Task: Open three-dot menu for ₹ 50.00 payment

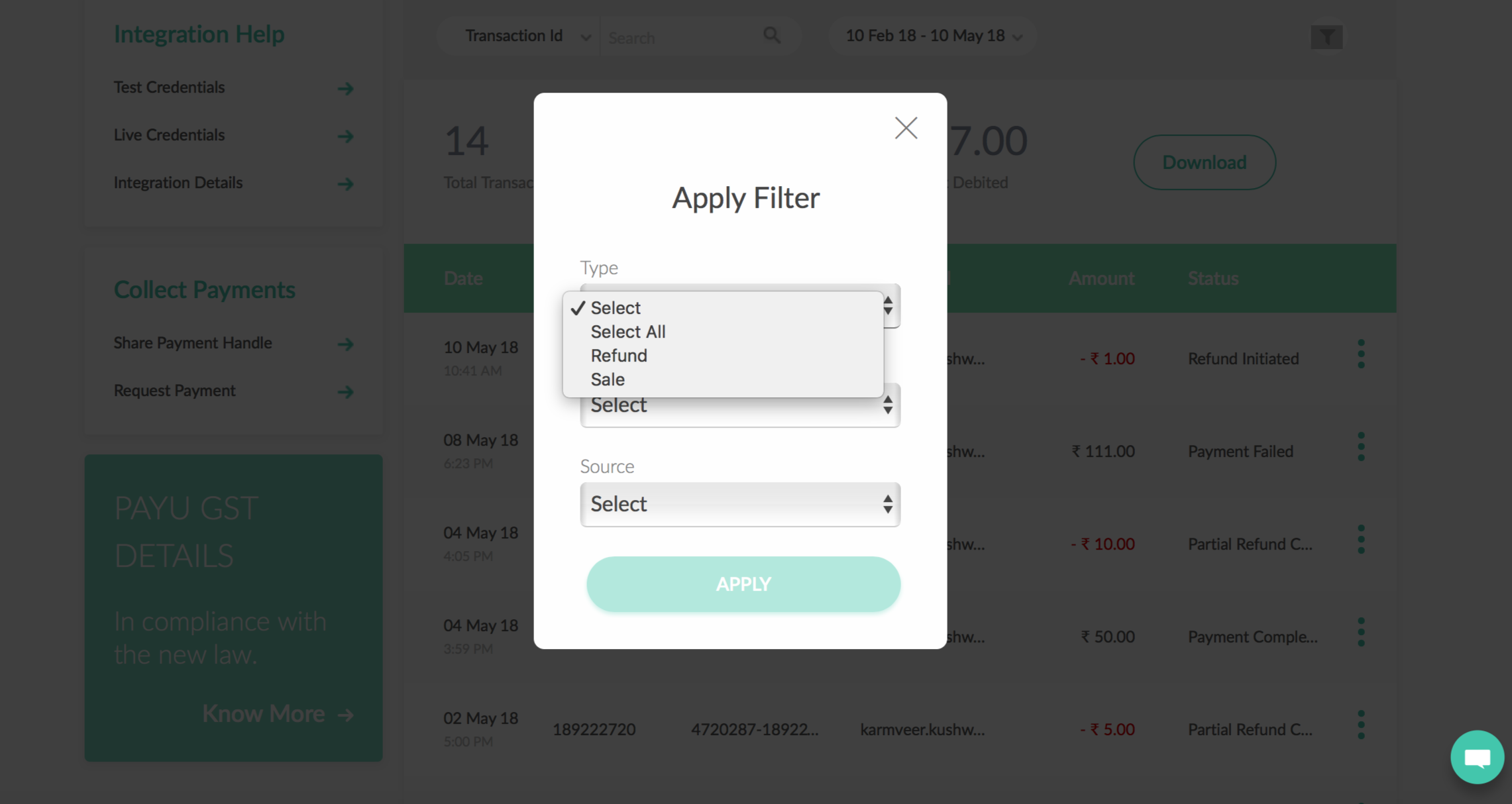Action: [x=1361, y=632]
